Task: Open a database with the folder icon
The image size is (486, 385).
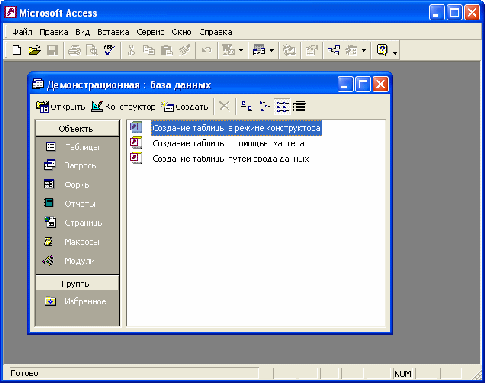Action: click(35, 50)
